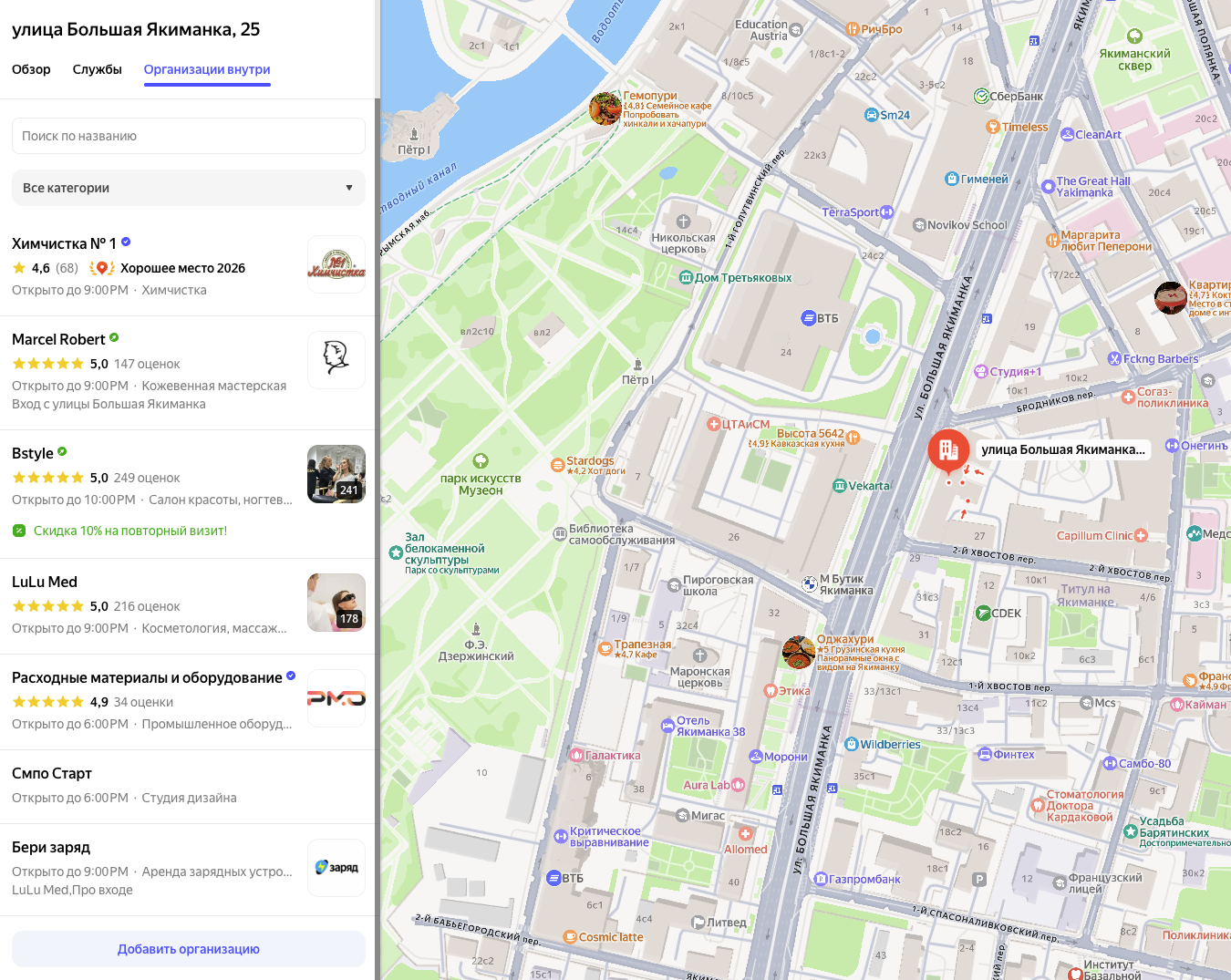Click the red building pin marker on map
The width and height of the screenshot is (1231, 980).
pos(948,449)
